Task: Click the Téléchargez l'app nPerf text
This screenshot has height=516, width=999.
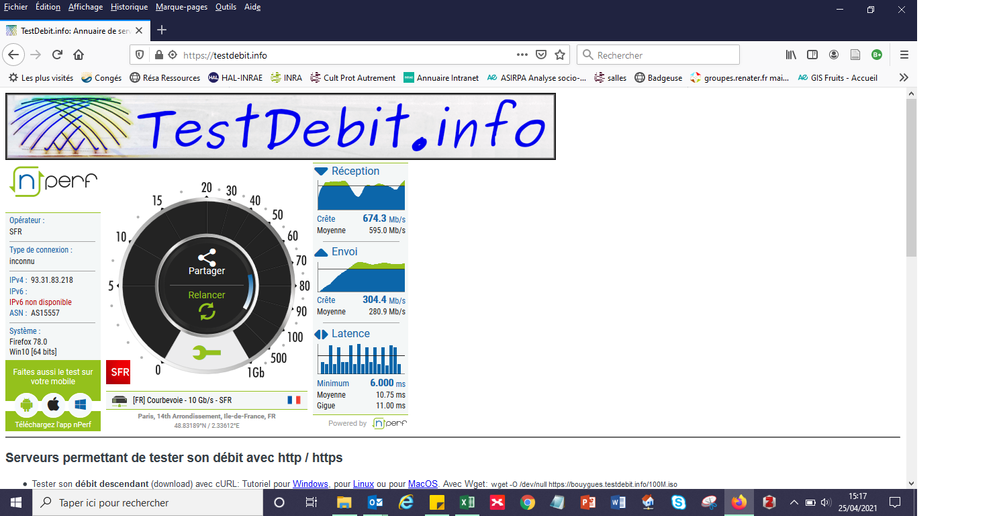Action: coord(53,424)
